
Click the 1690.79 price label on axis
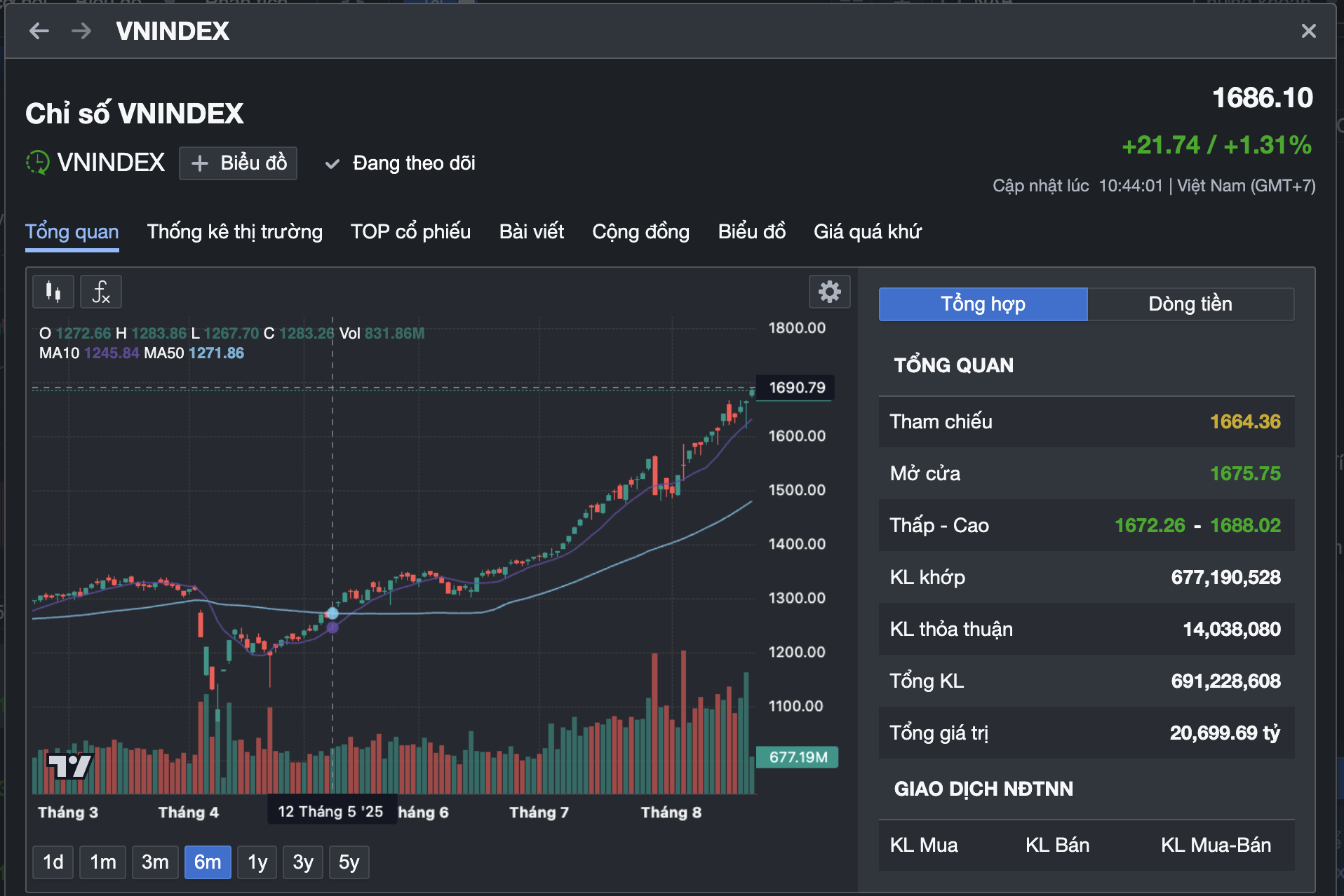tap(797, 388)
